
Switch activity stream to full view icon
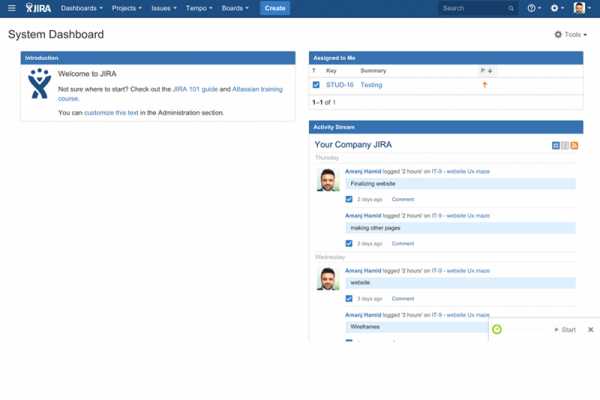[x=556, y=145]
